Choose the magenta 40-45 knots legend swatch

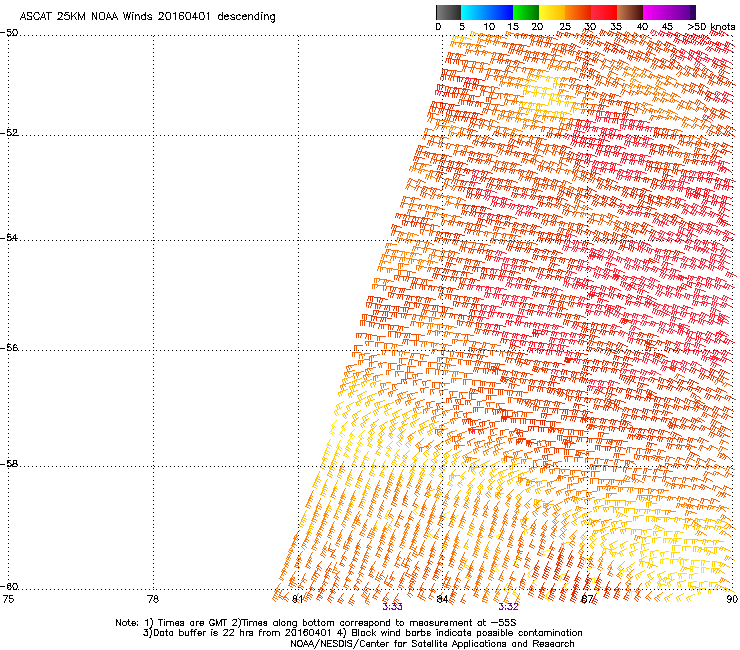[x=656, y=12]
